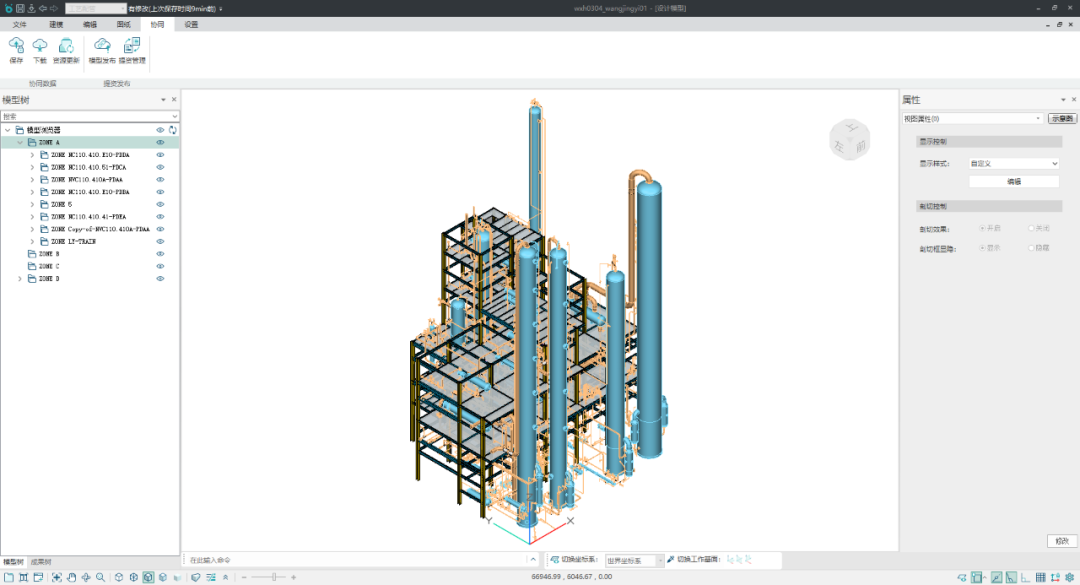The width and height of the screenshot is (1080, 585).
Task: Click the grid table icon in bottom right toolbar
Action: tap(1040, 577)
